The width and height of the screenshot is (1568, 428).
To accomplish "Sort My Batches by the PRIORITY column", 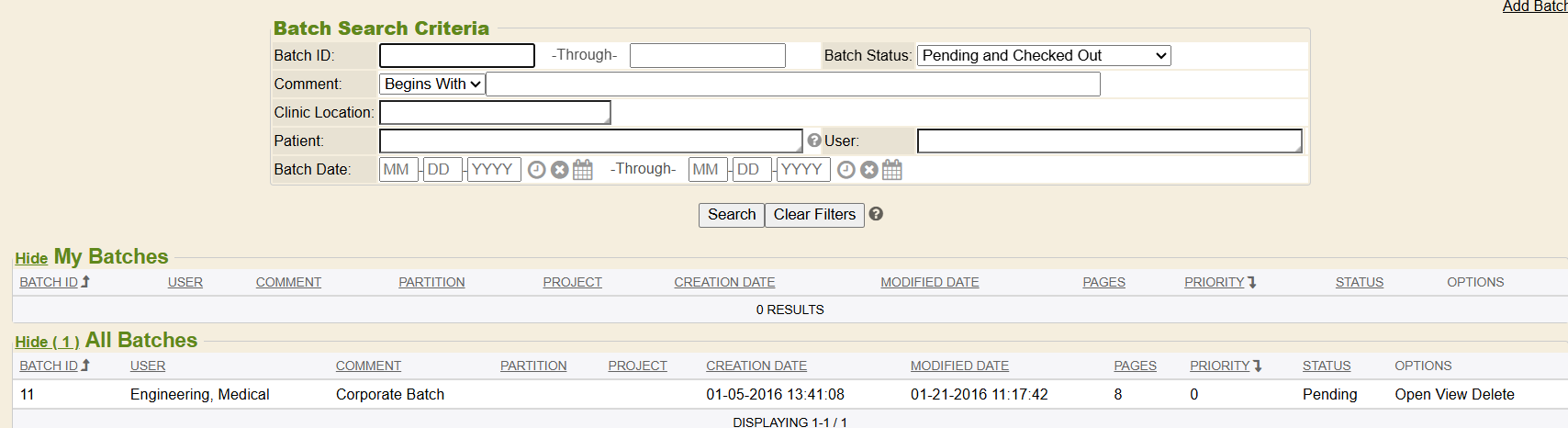I will 1214,282.
